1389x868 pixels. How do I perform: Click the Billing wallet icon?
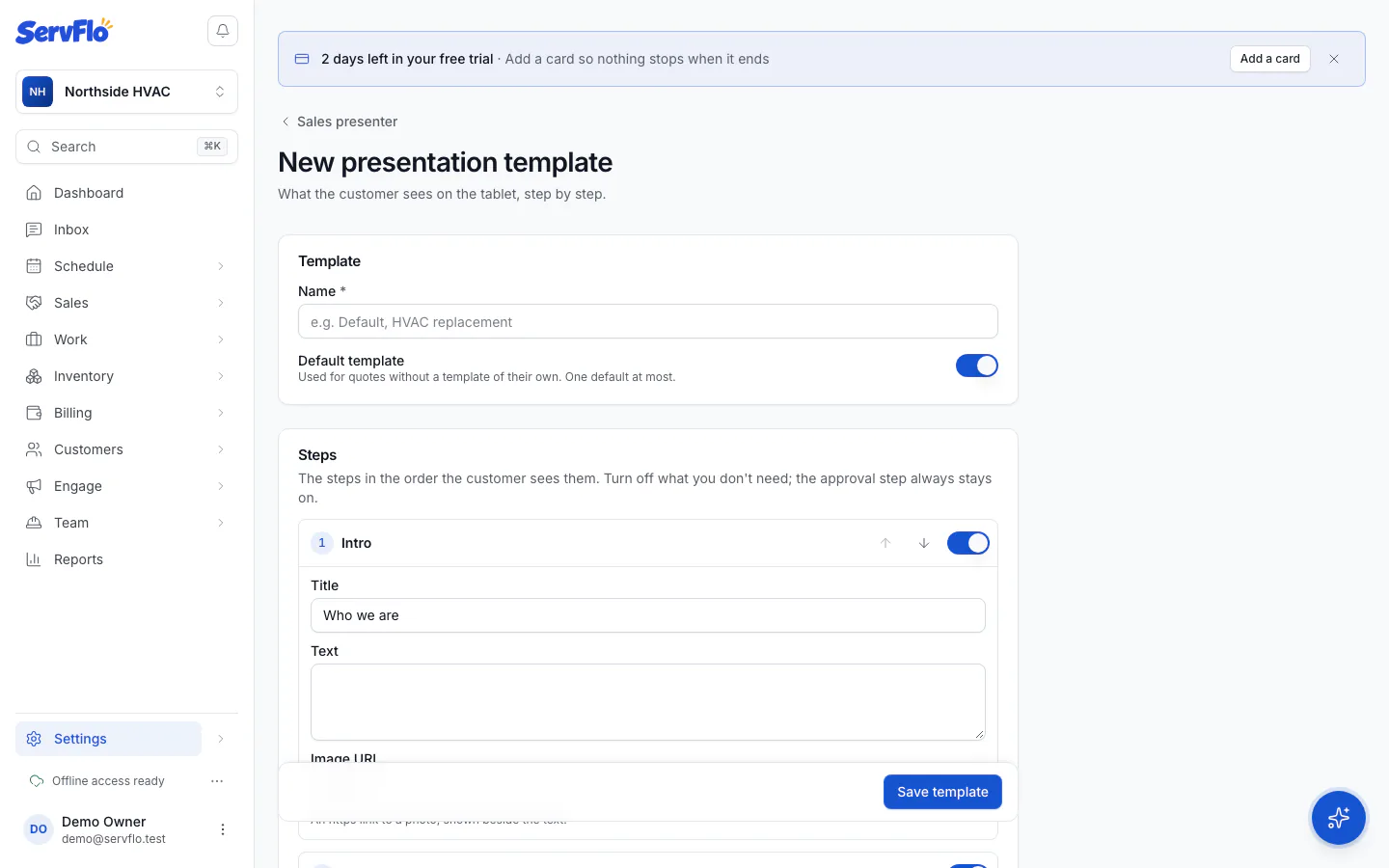[x=34, y=413]
